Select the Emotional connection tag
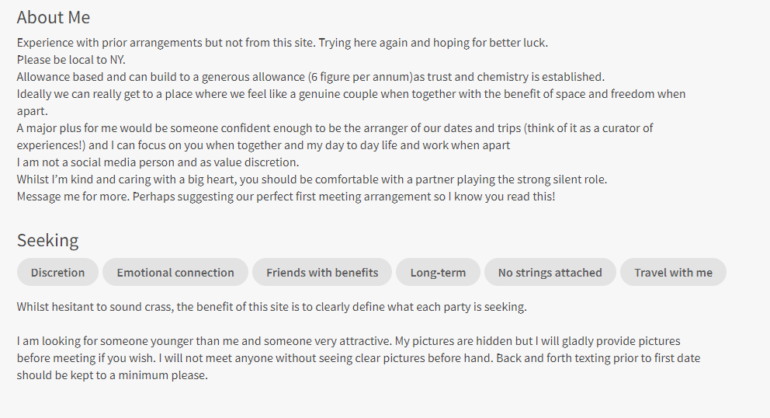The width and height of the screenshot is (770, 418). pos(175,272)
